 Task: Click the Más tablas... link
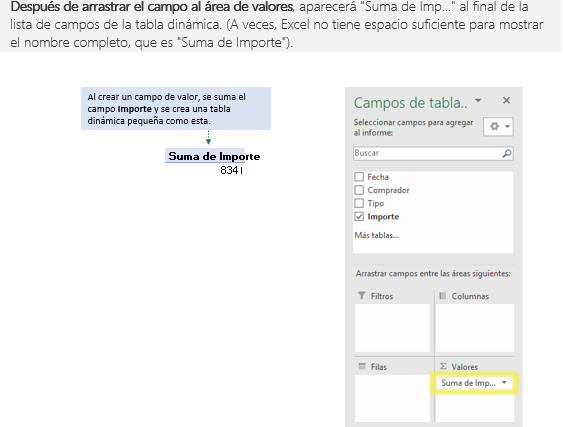pyautogui.click(x=377, y=235)
